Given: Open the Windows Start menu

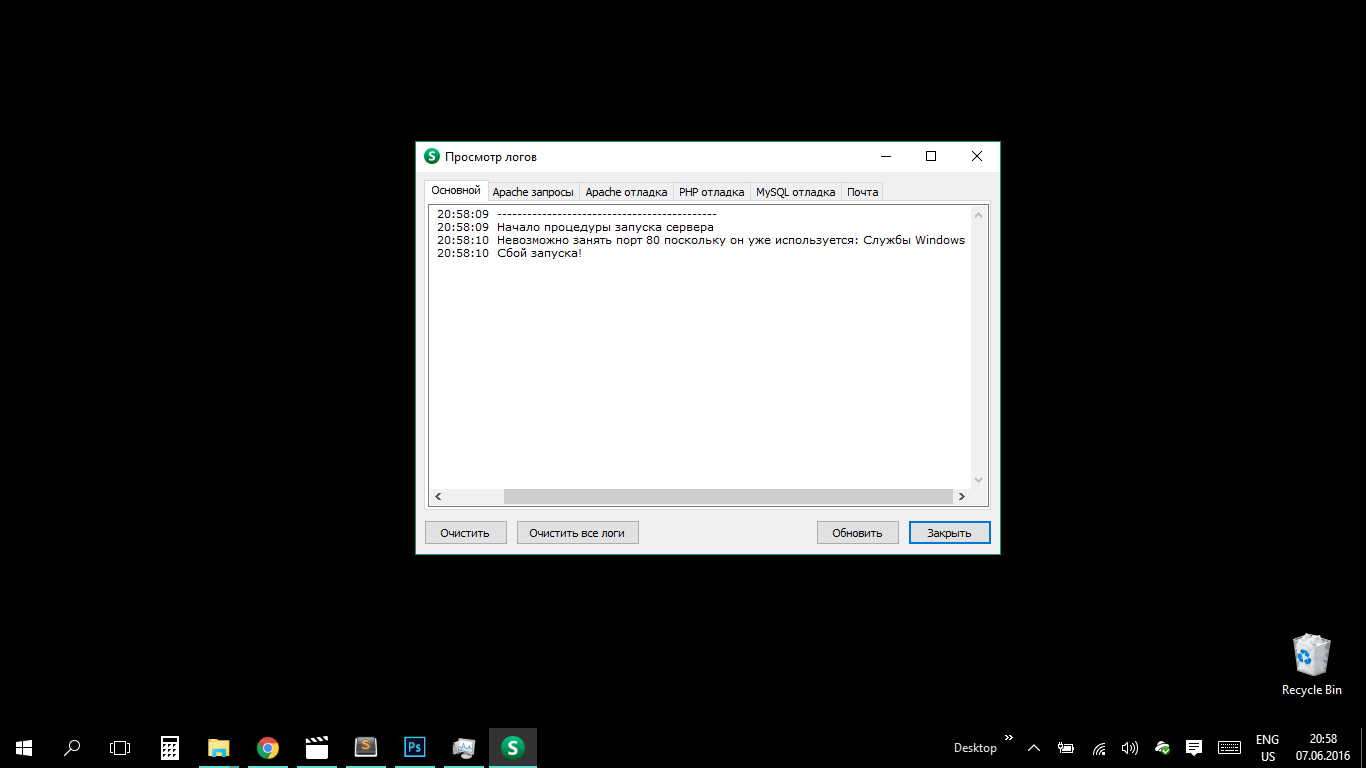Looking at the screenshot, I should click(x=24, y=747).
